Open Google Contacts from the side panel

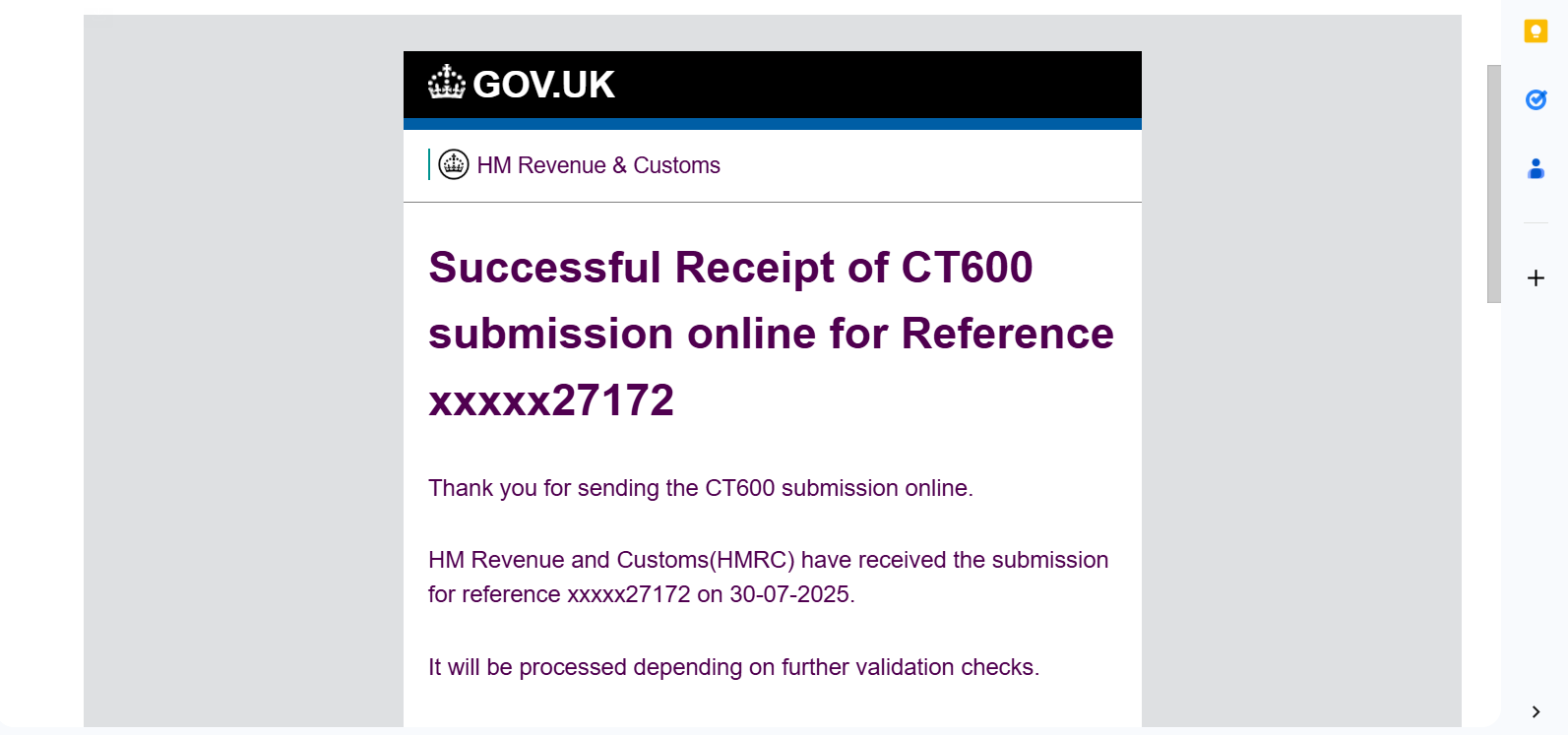coord(1536,168)
